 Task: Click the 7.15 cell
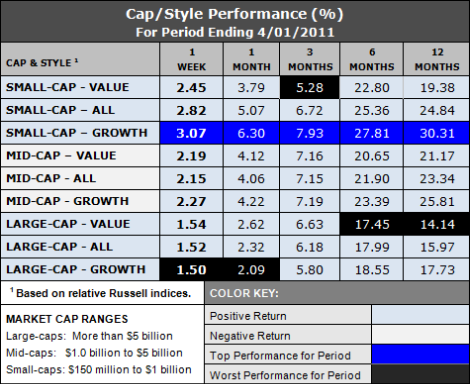310,178
